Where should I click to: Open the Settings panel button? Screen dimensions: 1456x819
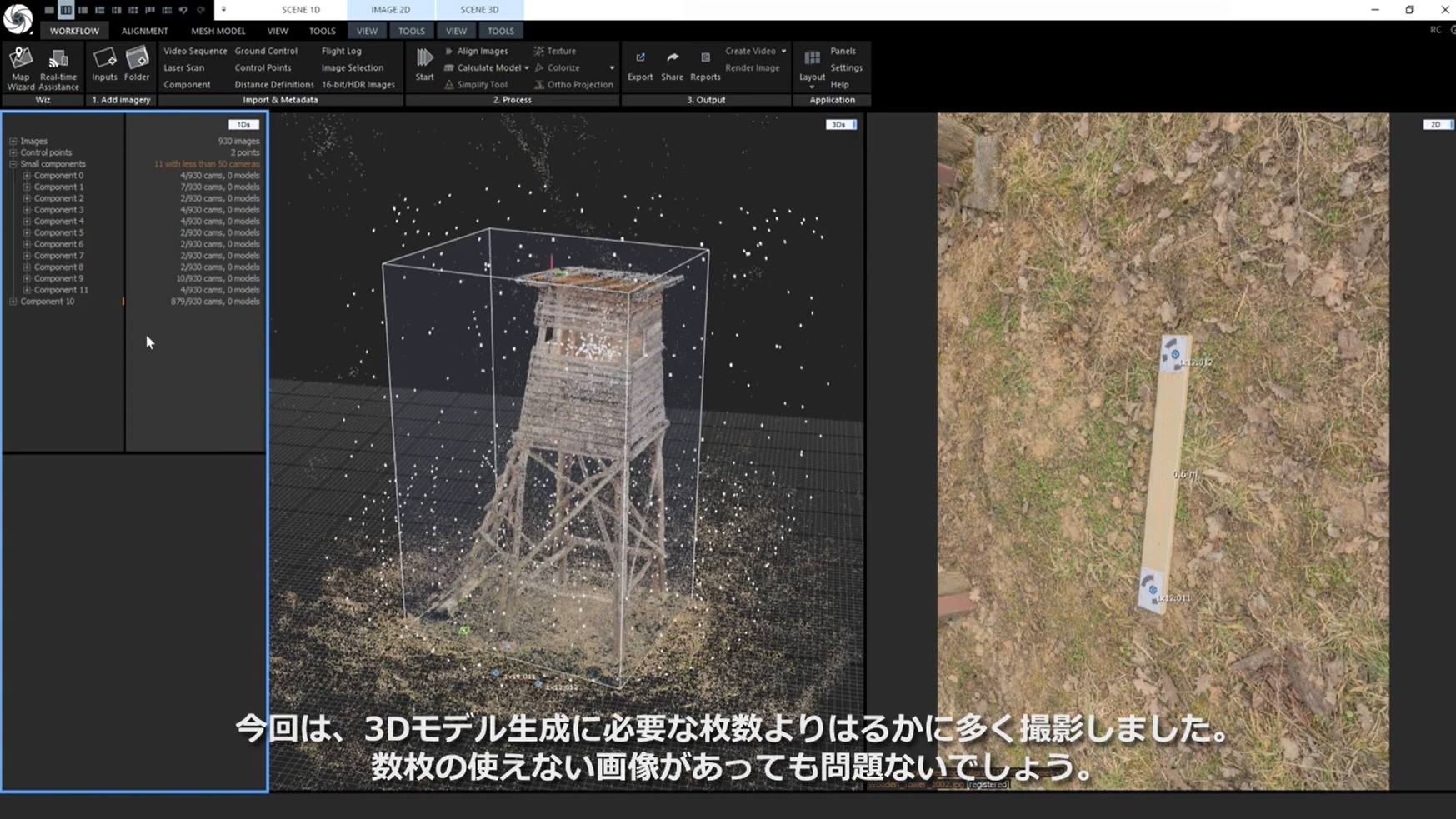(x=846, y=67)
